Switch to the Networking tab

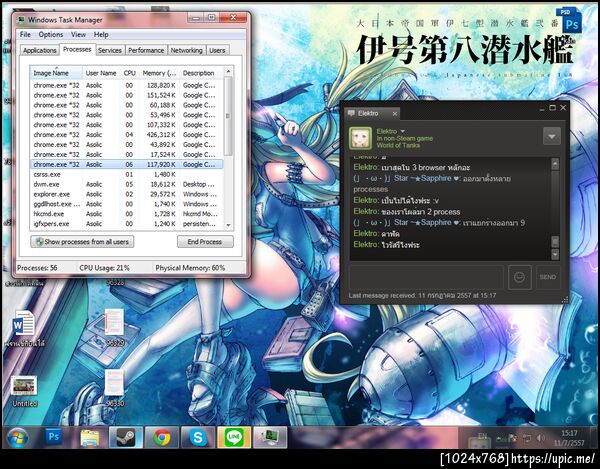click(x=186, y=50)
